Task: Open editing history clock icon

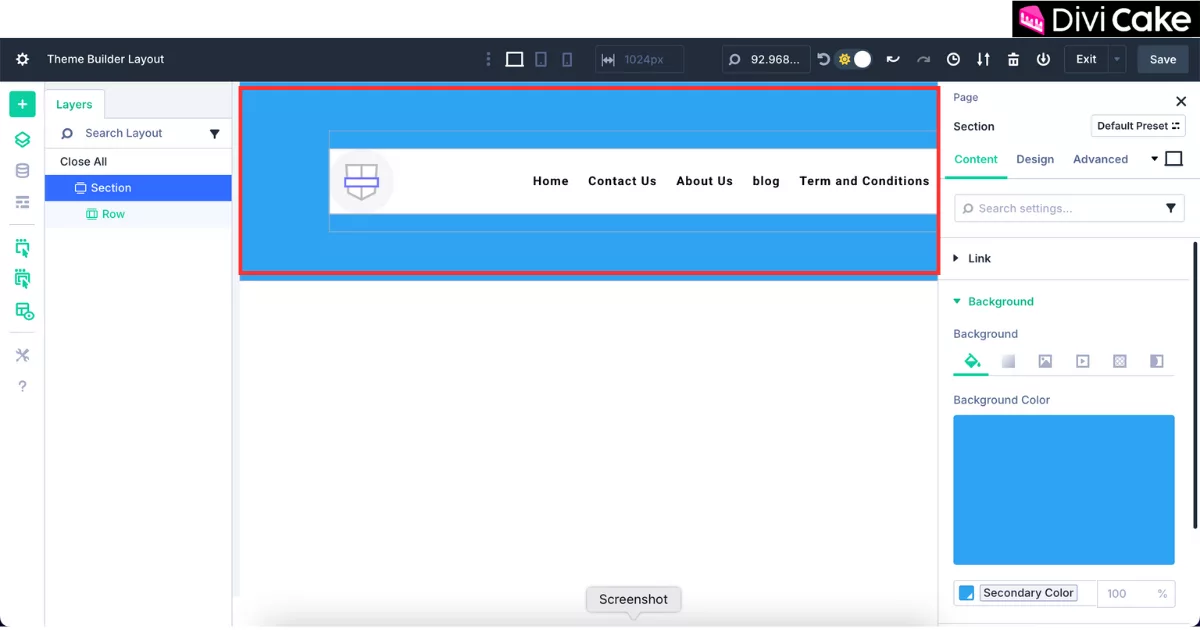Action: click(x=953, y=59)
